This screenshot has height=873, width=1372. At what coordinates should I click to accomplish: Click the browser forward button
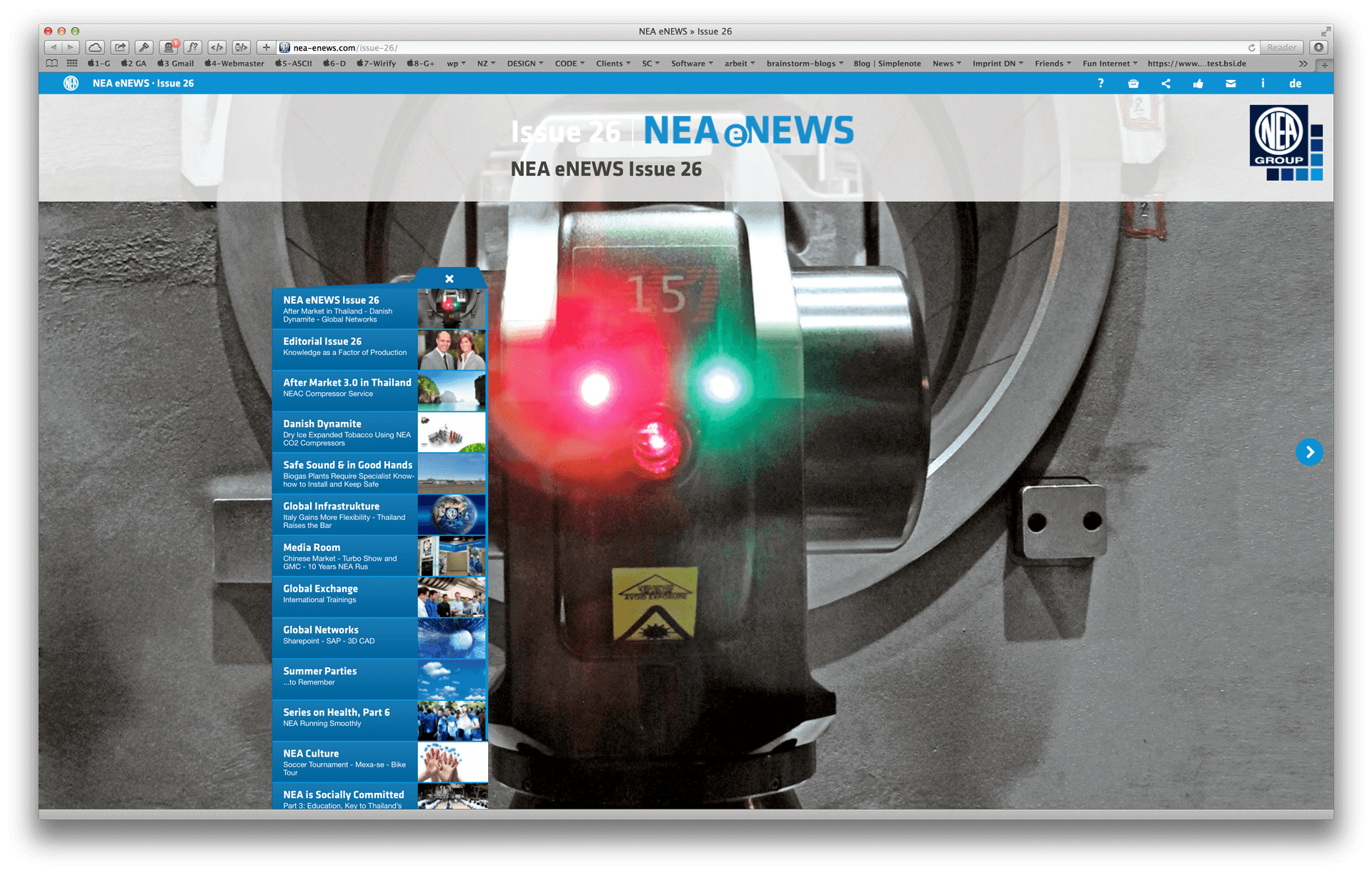click(71, 47)
